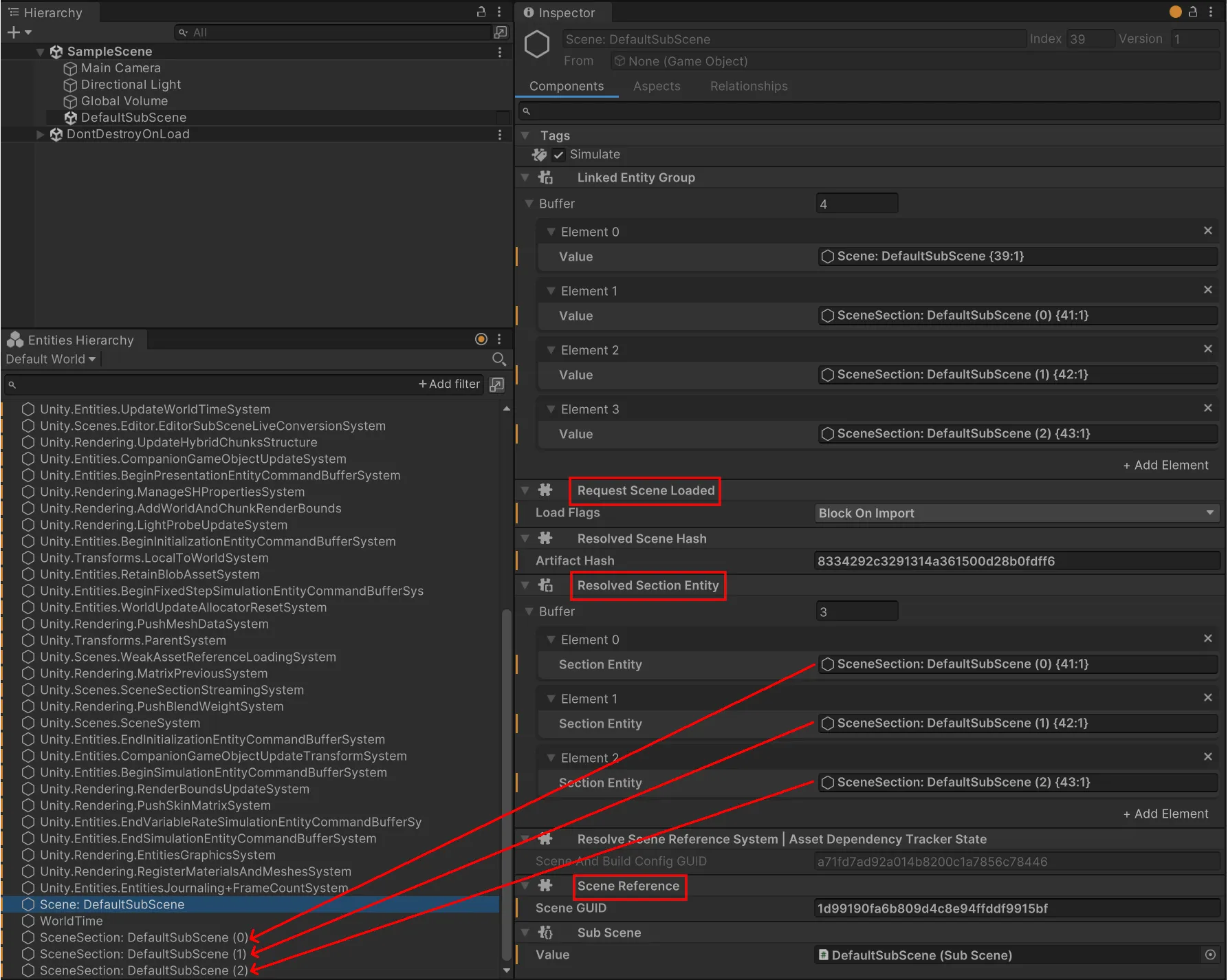Remove Element 0 from Linked Entity Group buffer
The height and width of the screenshot is (980, 1228).
click(x=1208, y=231)
